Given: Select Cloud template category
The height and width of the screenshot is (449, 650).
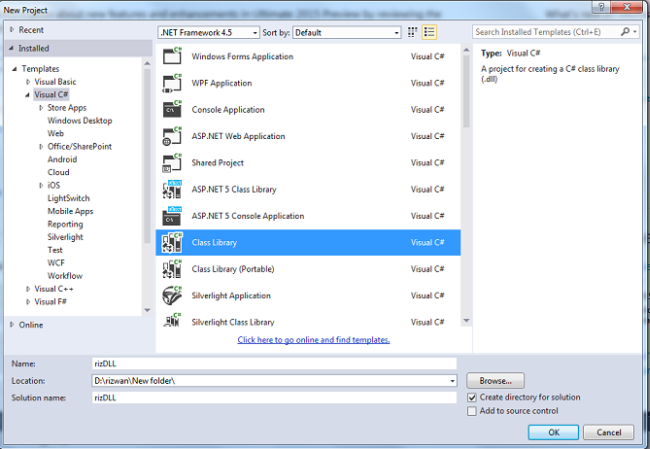Looking at the screenshot, I should click(x=58, y=172).
